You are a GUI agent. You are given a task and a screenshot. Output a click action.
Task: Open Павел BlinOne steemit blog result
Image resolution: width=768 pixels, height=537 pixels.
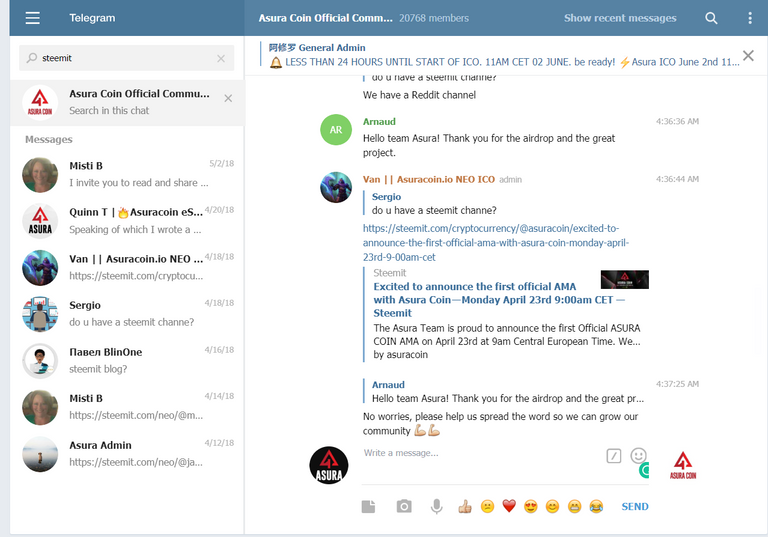[127, 361]
